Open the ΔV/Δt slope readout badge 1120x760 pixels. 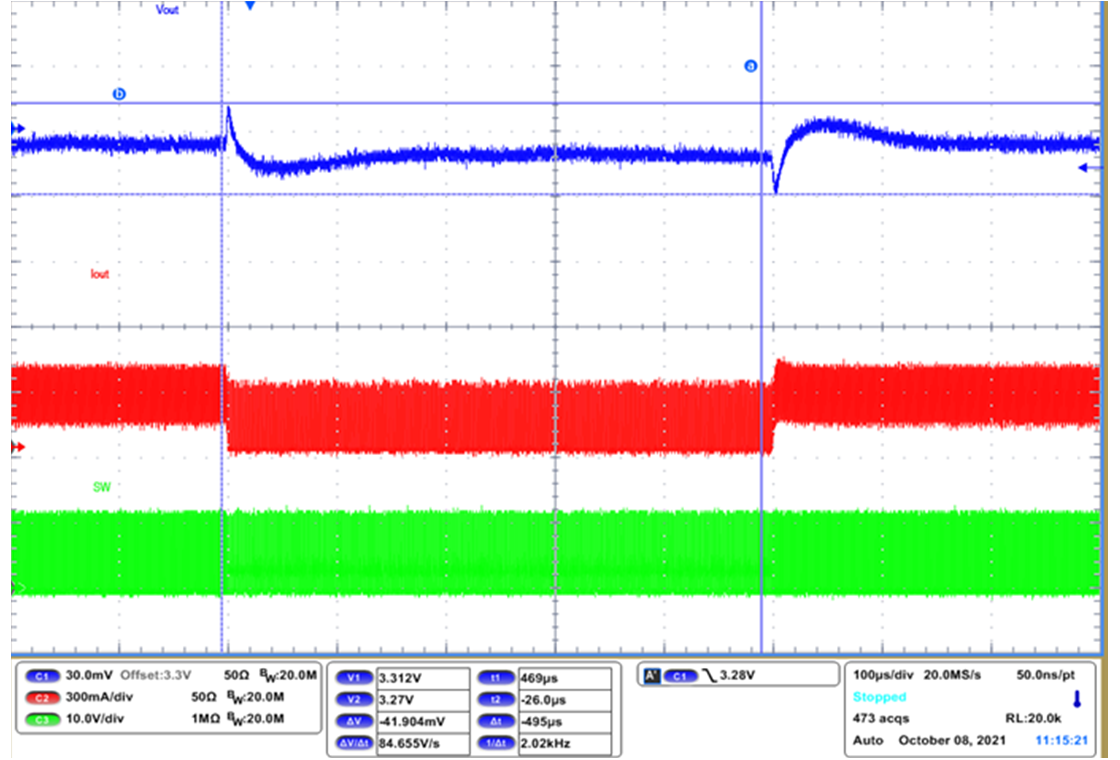[x=352, y=744]
